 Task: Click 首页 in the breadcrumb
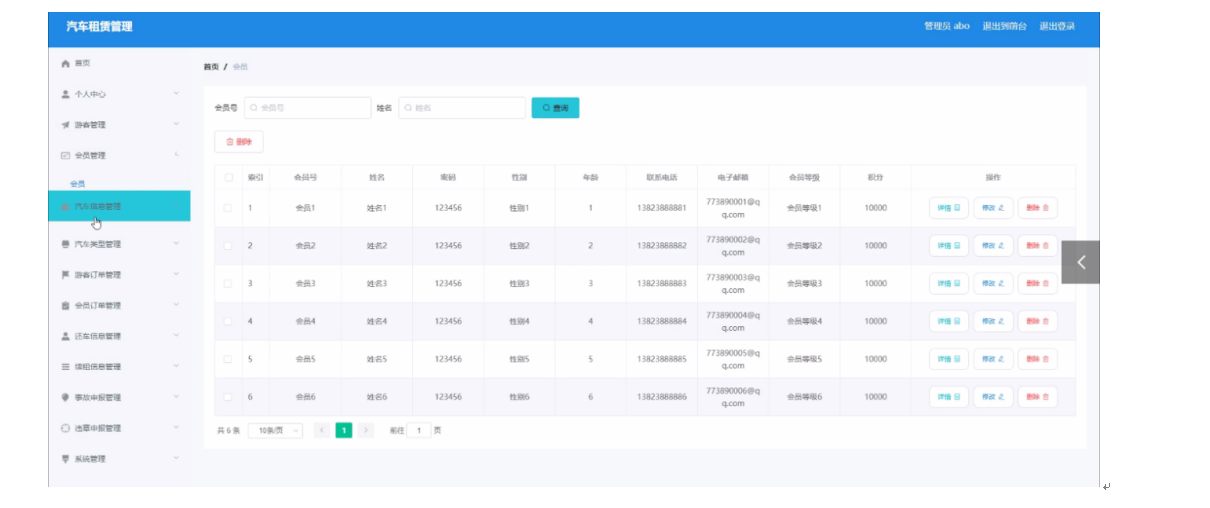click(211, 67)
